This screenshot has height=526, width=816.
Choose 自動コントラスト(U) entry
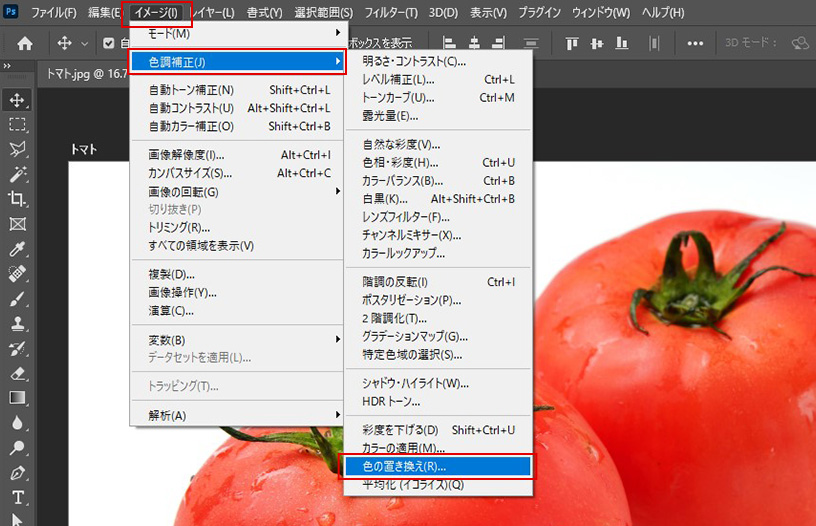point(237,108)
